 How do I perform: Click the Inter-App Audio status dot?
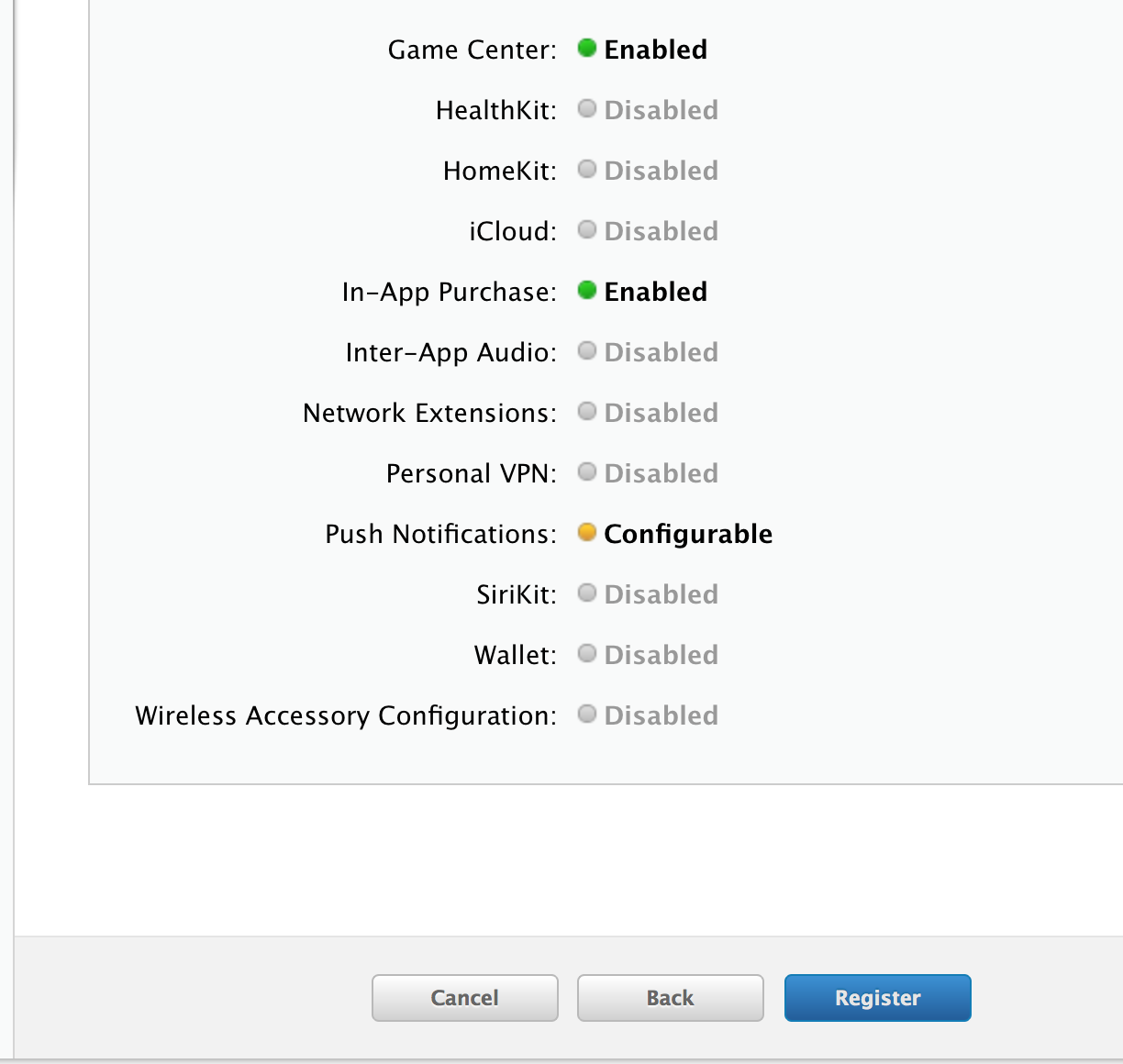[587, 351]
